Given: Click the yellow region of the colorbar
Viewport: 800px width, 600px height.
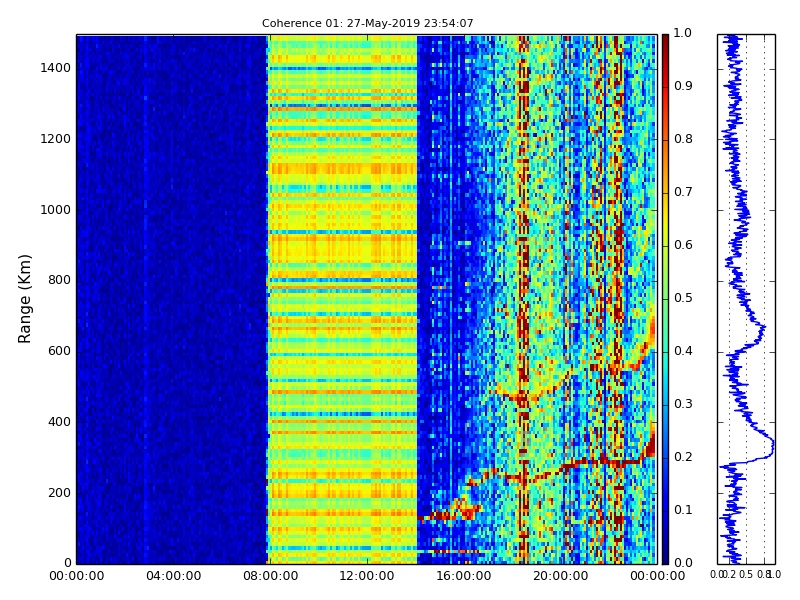Looking at the screenshot, I should (x=665, y=219).
